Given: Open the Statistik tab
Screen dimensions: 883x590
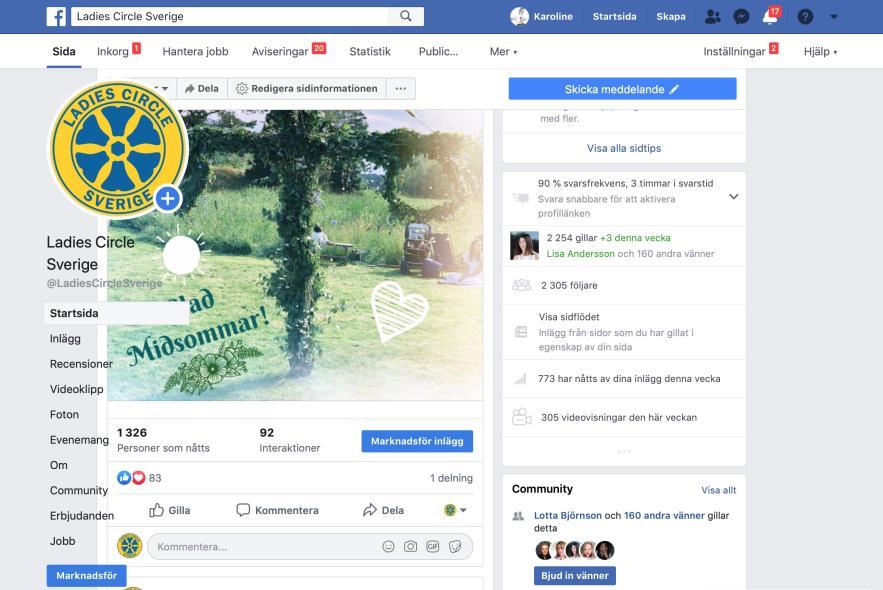Looking at the screenshot, I should [x=369, y=52].
